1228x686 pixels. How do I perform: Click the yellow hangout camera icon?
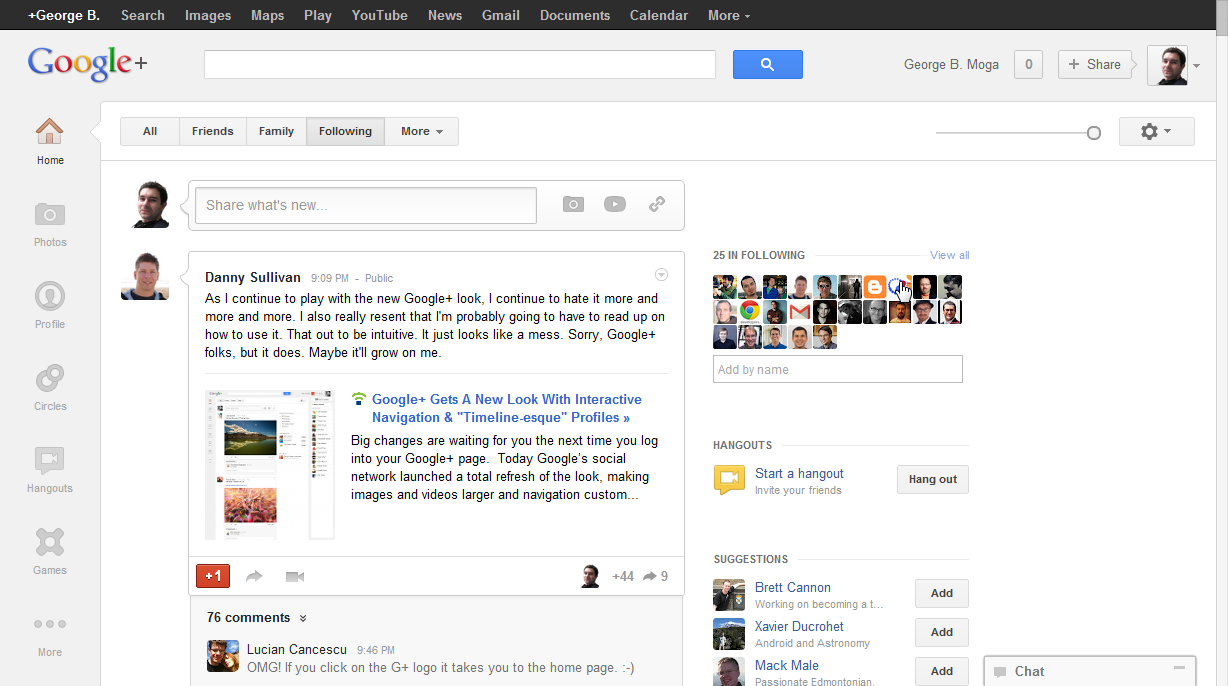tap(729, 480)
